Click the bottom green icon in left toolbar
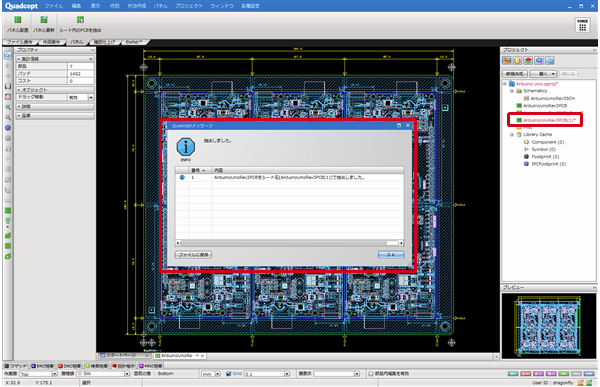The height and width of the screenshot is (387, 600). 8,256
